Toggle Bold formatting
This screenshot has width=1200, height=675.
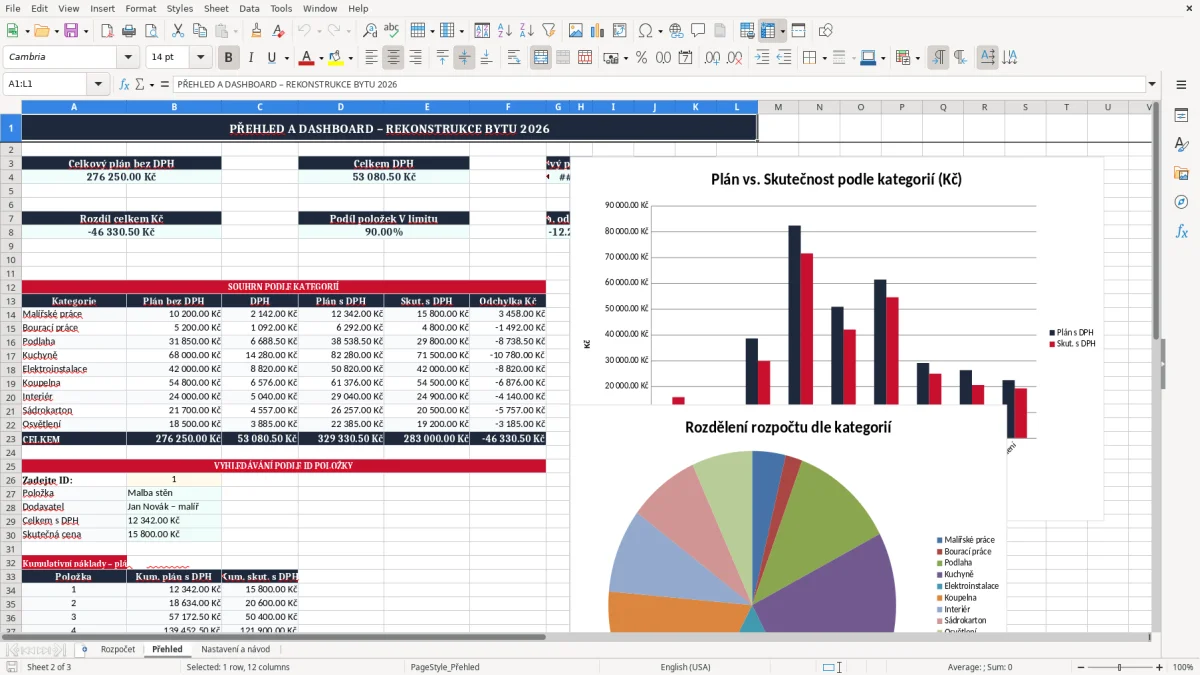tap(229, 58)
